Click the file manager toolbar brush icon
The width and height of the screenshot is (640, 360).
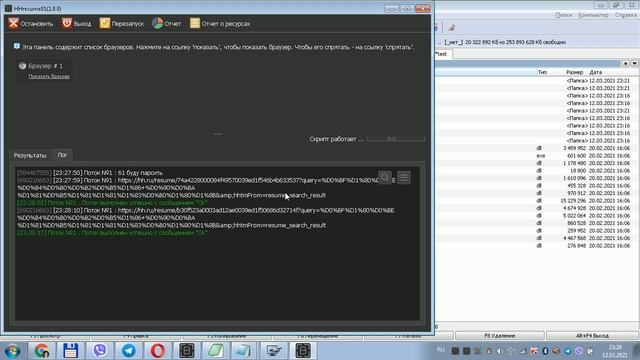451,28
